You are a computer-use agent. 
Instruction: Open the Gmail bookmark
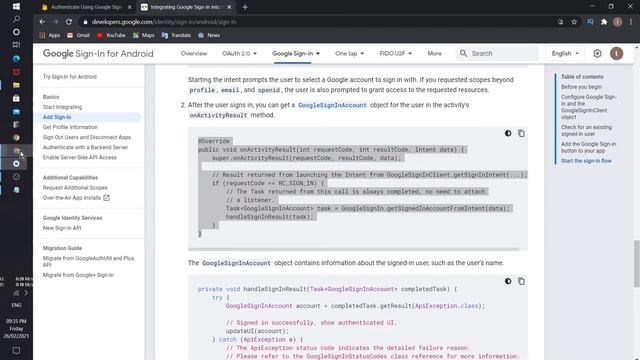[x=78, y=36]
